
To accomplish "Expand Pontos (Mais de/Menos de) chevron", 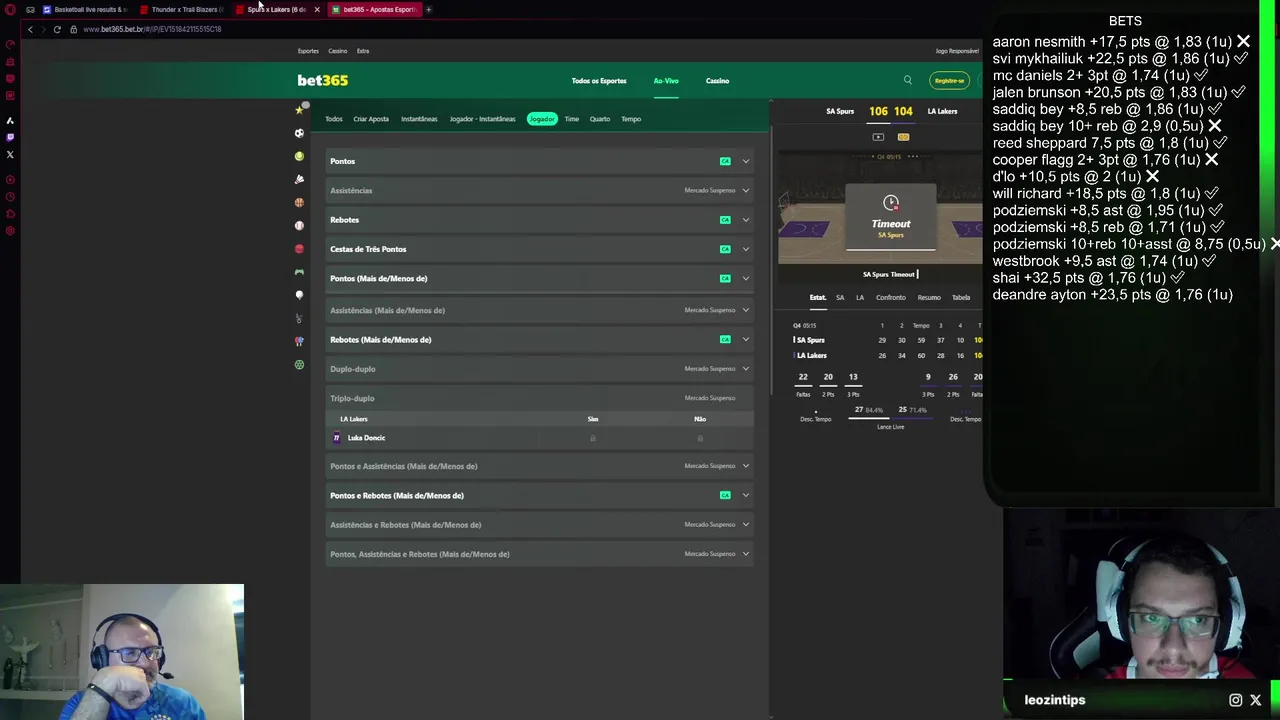I will click(745, 278).
